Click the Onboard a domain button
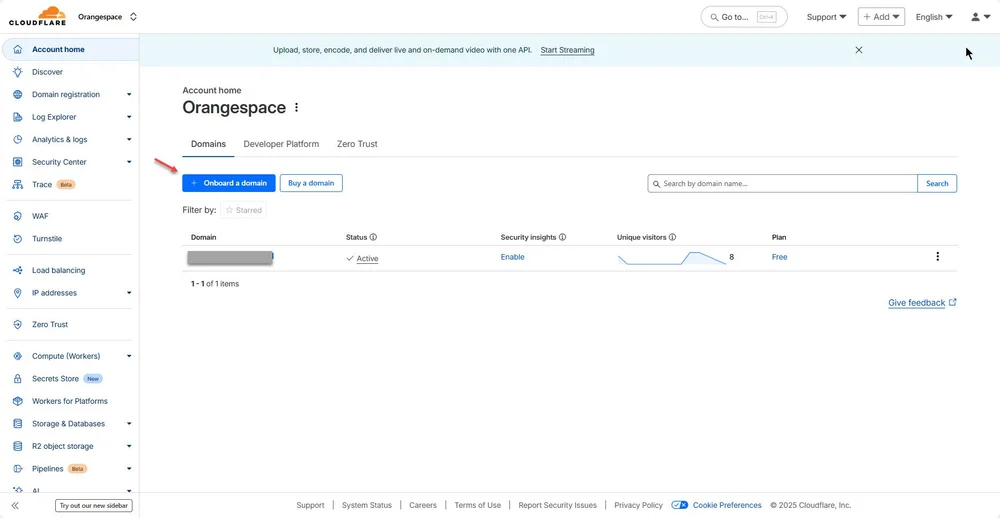 [x=229, y=183]
